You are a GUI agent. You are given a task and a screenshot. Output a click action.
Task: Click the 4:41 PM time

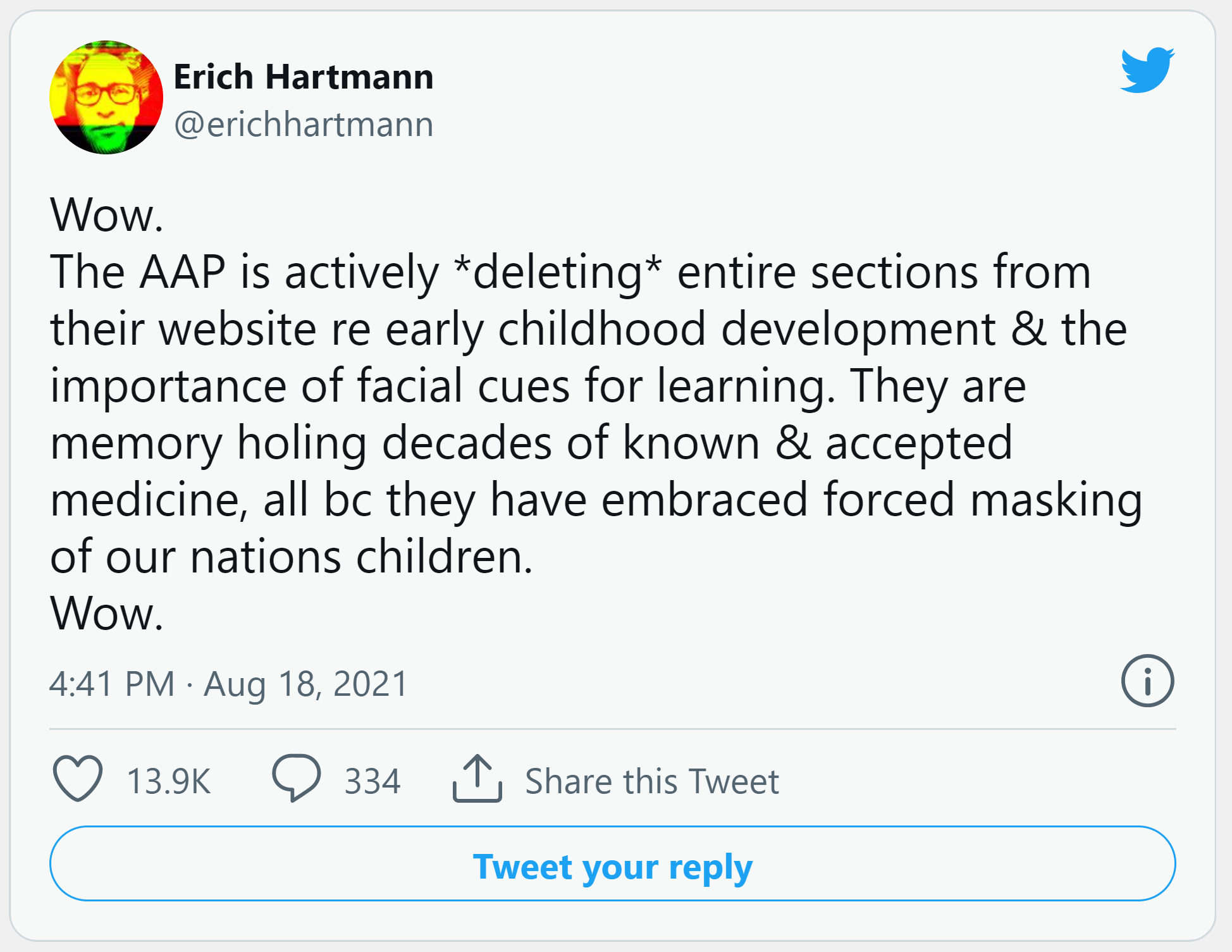(112, 684)
